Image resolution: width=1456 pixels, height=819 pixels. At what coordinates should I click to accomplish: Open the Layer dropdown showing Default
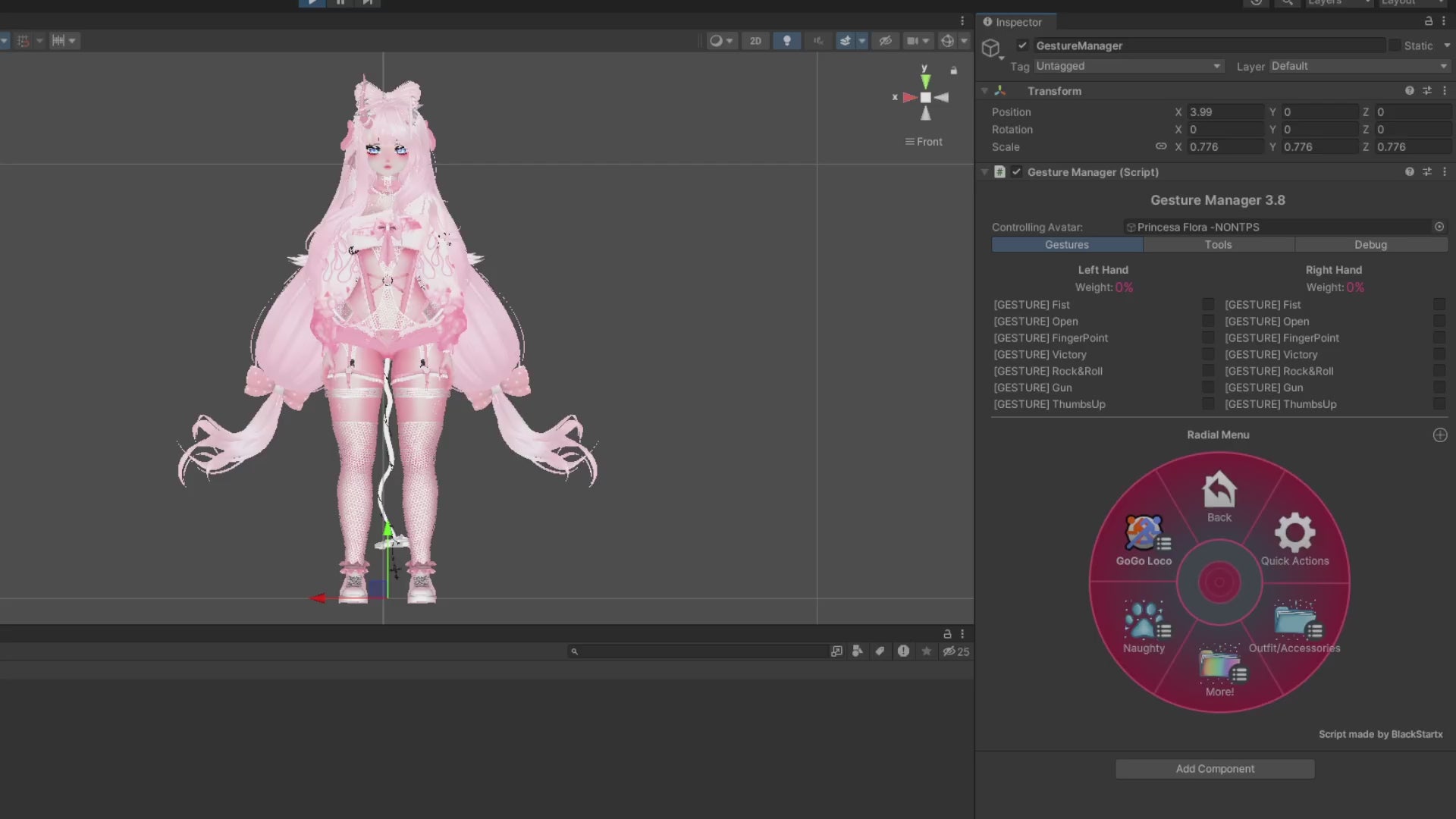(x=1359, y=67)
